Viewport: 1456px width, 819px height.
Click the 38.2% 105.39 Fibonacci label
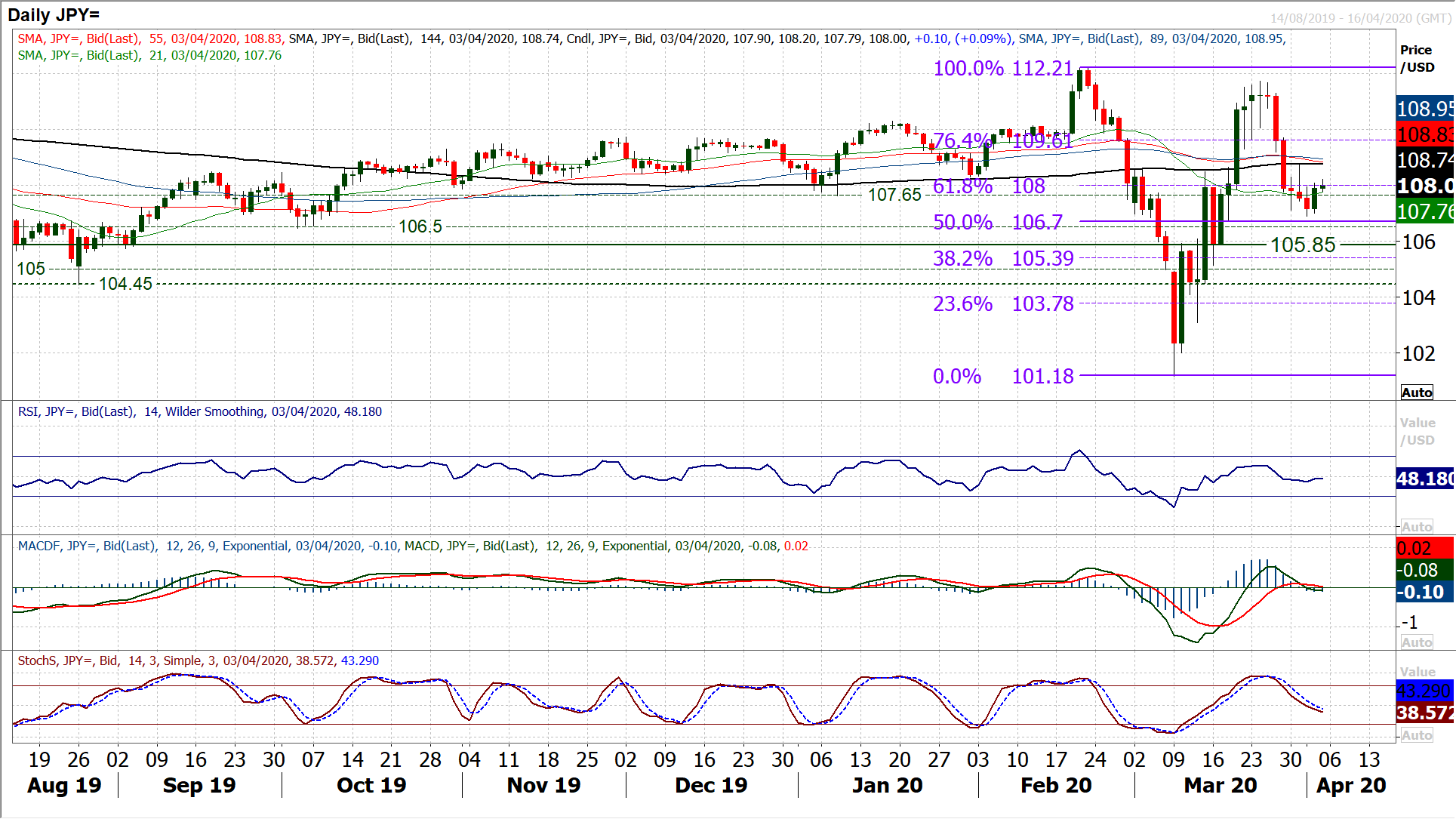click(1003, 258)
